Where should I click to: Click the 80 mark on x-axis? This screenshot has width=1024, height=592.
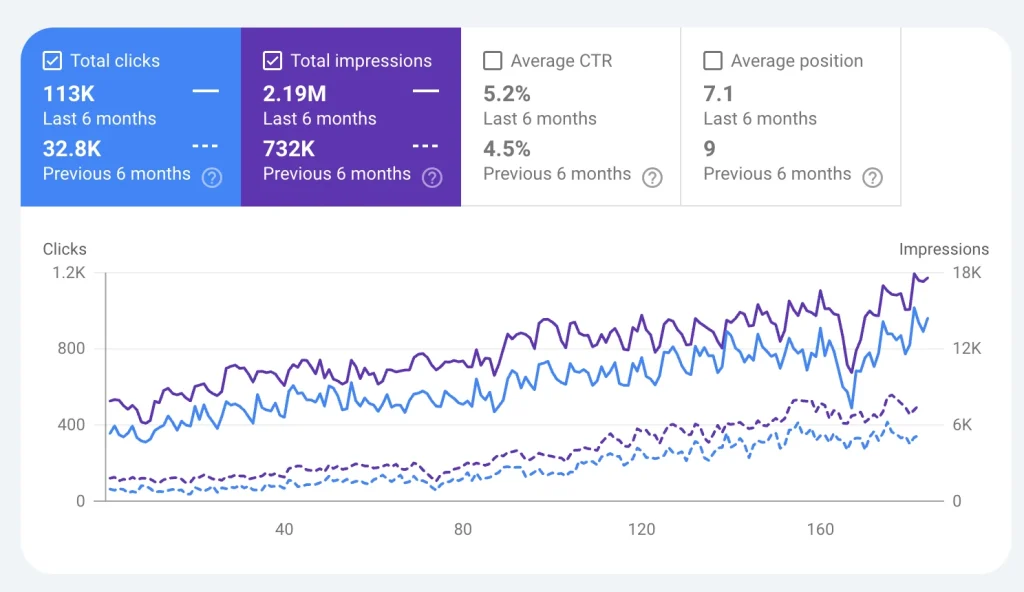pos(462,529)
